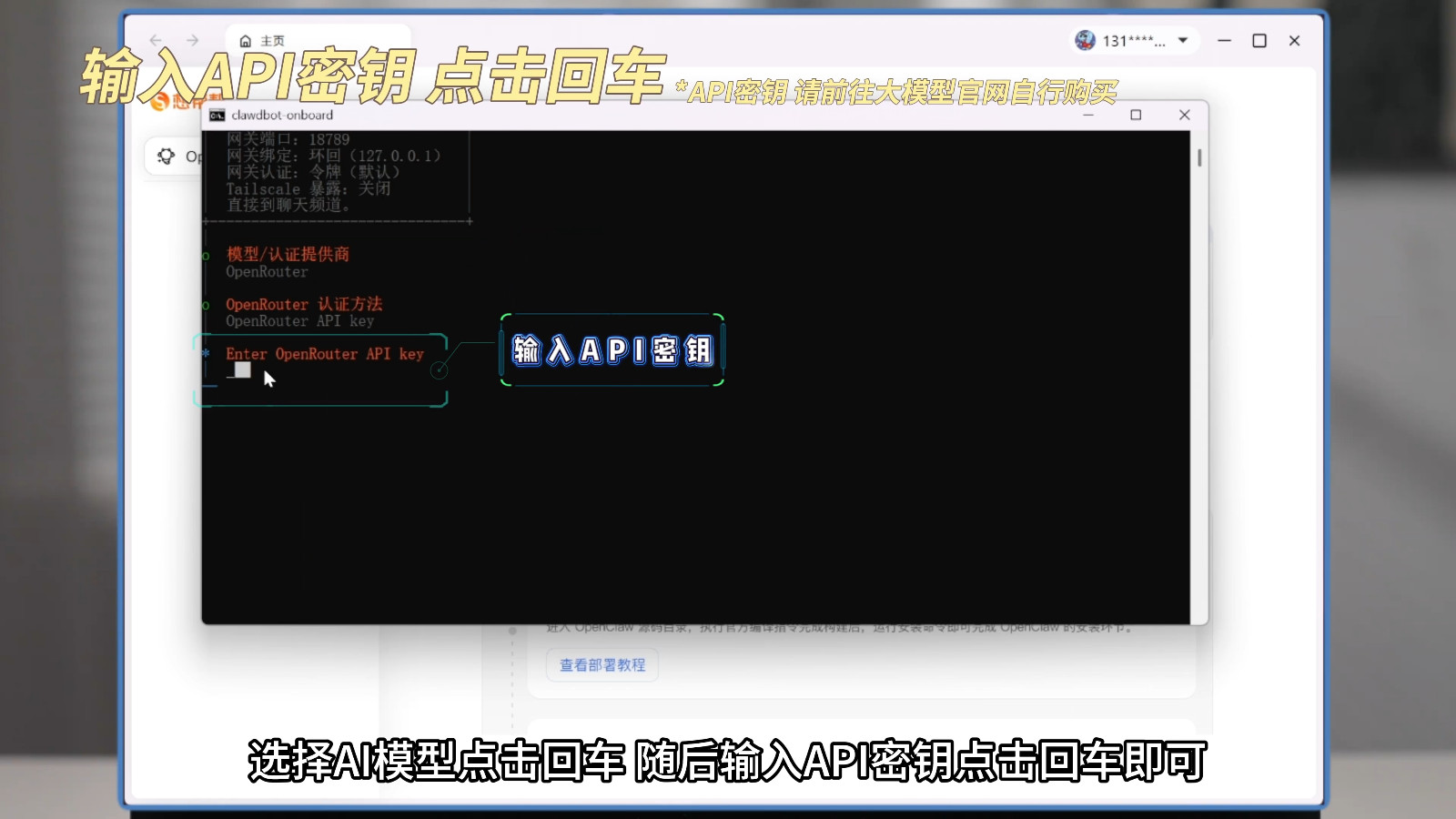Screen dimensions: 1456x819
Task: Click the clawdbot-onboard title bar
Action: [x=637, y=115]
